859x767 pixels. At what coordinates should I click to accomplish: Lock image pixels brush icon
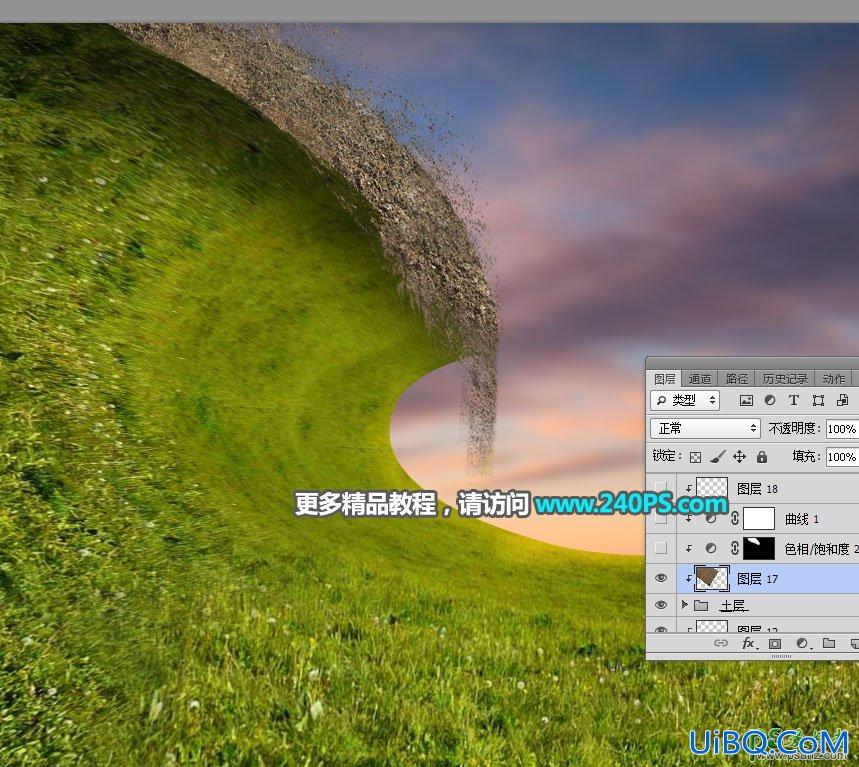click(718, 456)
